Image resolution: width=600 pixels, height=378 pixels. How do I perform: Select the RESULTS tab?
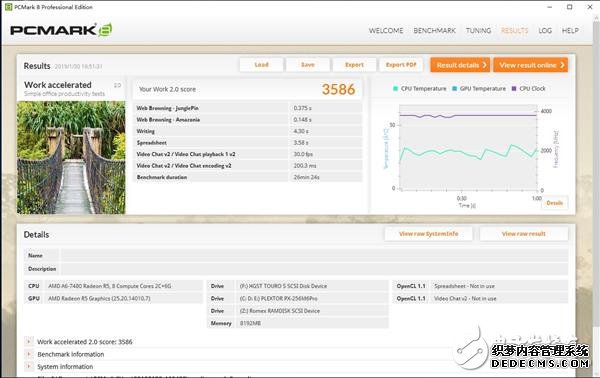coord(515,31)
